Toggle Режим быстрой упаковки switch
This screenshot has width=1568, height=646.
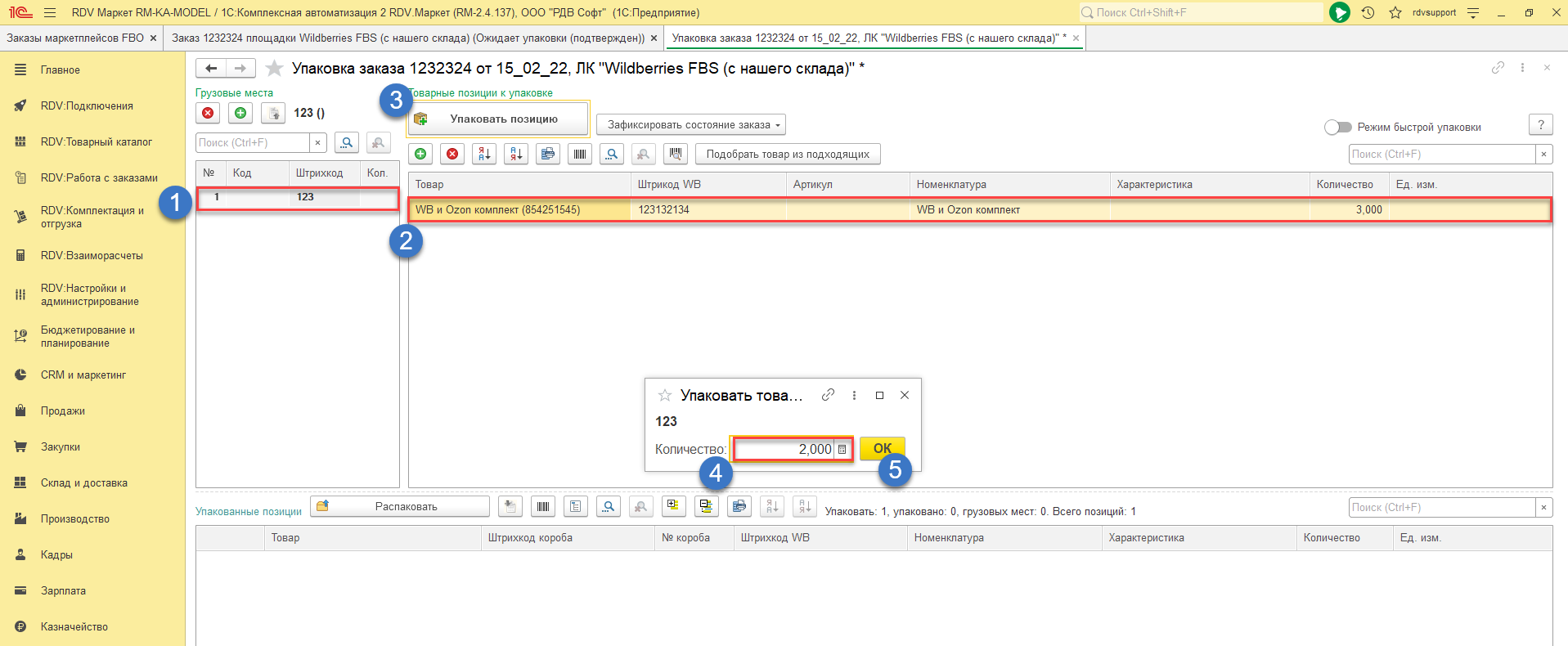[x=1338, y=127]
